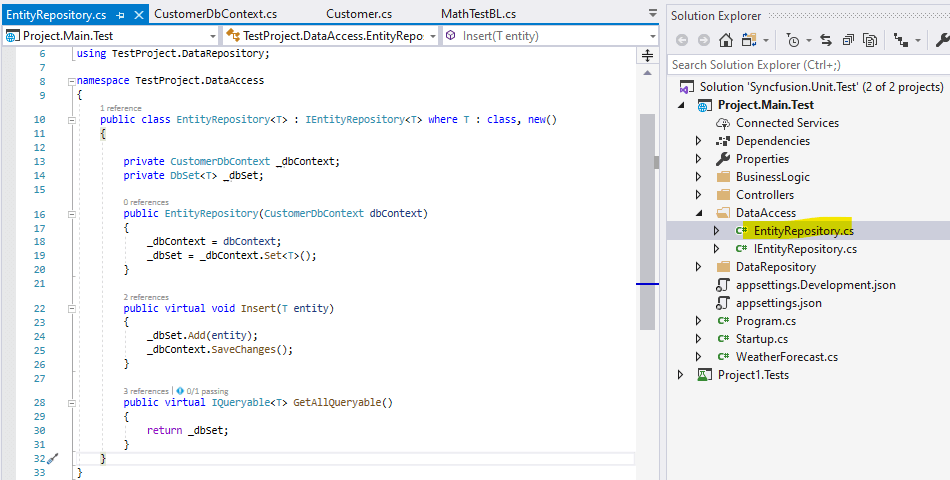Click the View Class Diagram hierarchy icon
The image size is (950, 480).
[901, 40]
